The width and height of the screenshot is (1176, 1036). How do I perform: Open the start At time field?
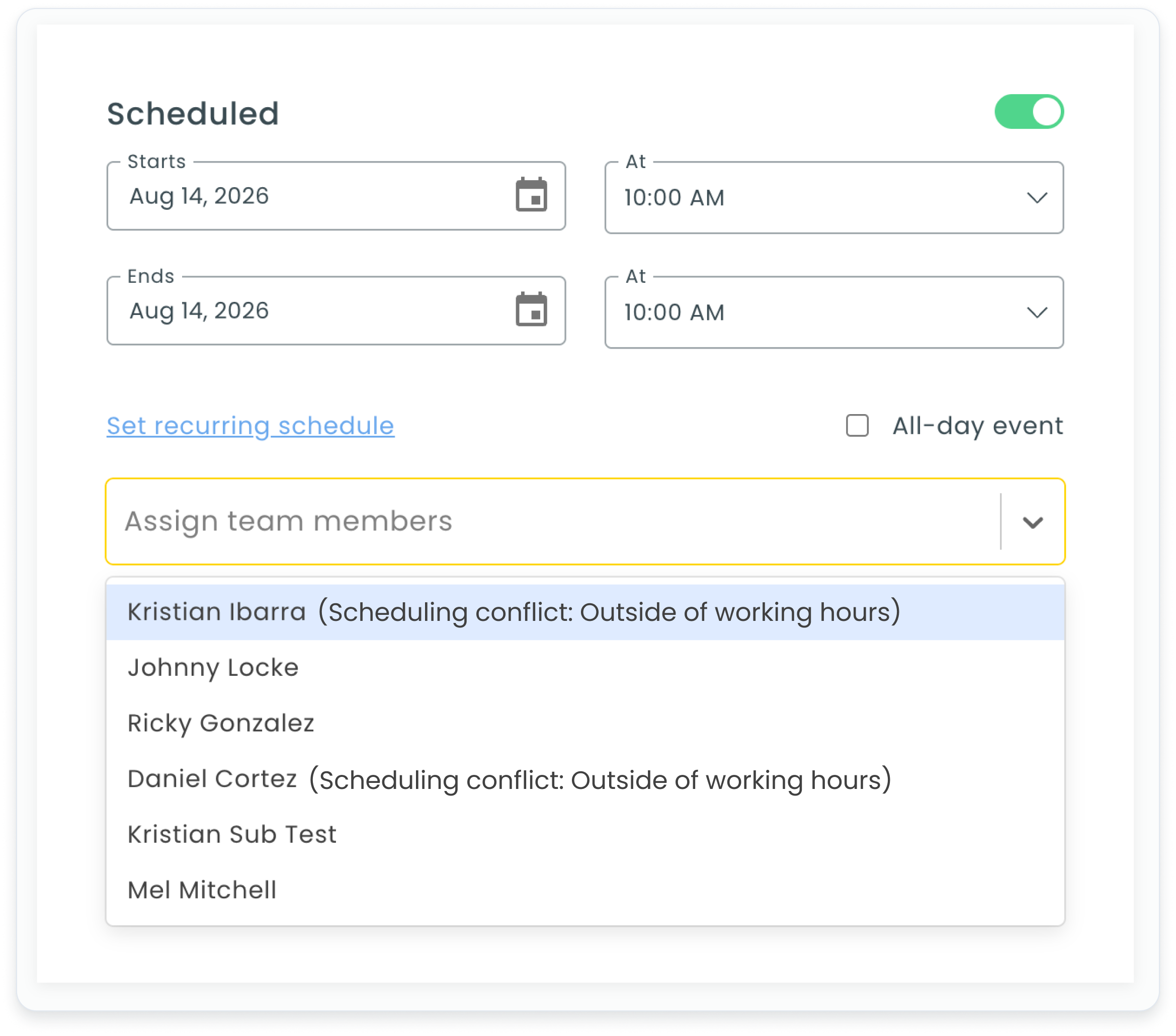click(833, 197)
